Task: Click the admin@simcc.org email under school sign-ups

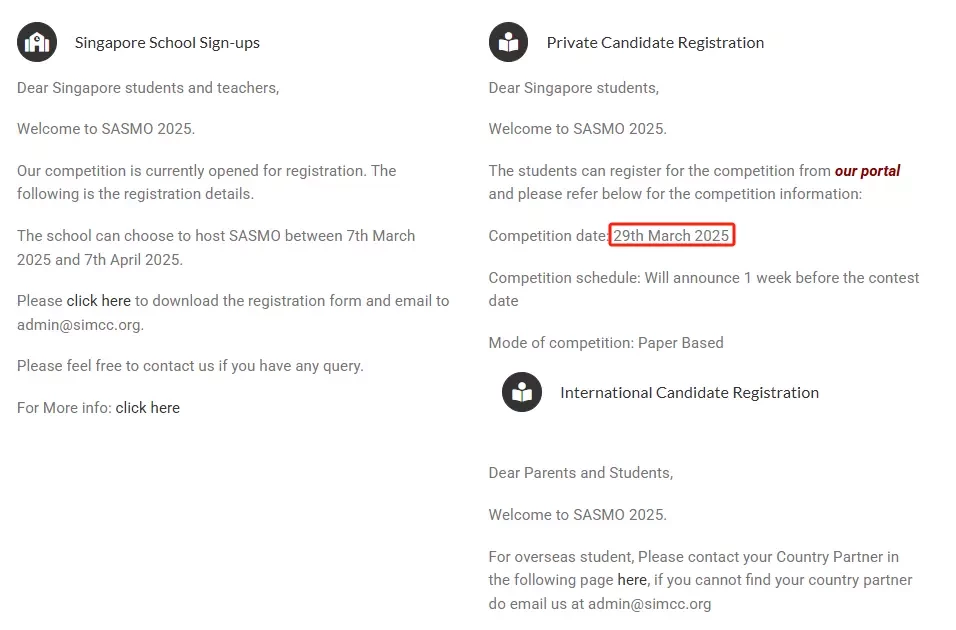Action: coord(79,325)
